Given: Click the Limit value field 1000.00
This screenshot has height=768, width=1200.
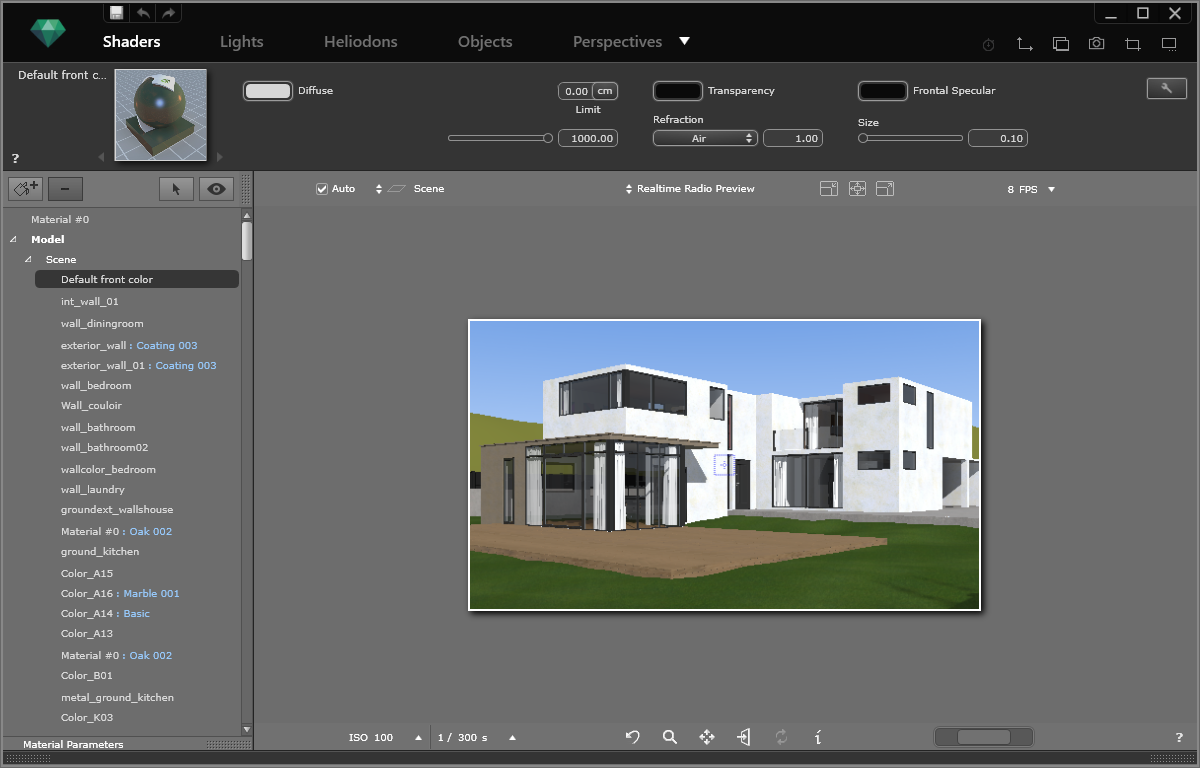Looking at the screenshot, I should click(587, 138).
